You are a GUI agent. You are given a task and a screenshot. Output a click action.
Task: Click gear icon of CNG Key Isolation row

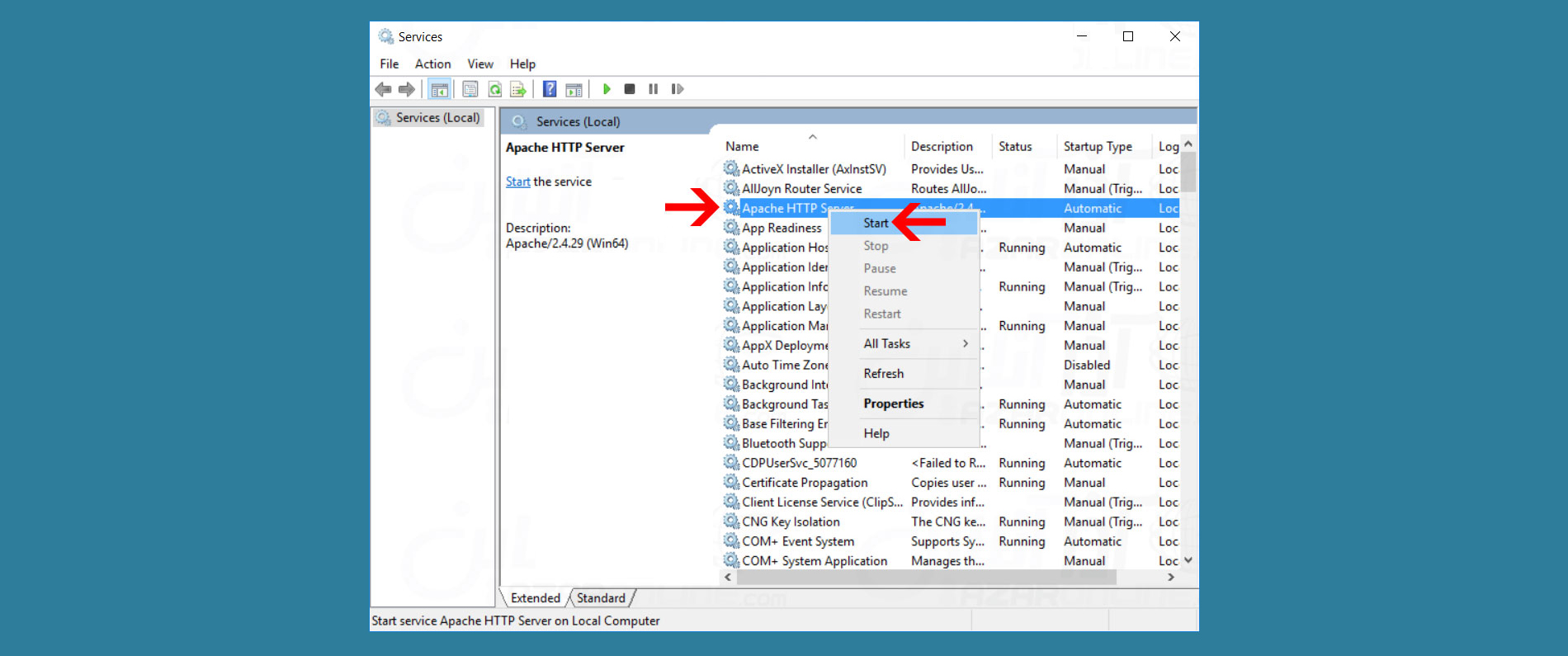(x=731, y=521)
